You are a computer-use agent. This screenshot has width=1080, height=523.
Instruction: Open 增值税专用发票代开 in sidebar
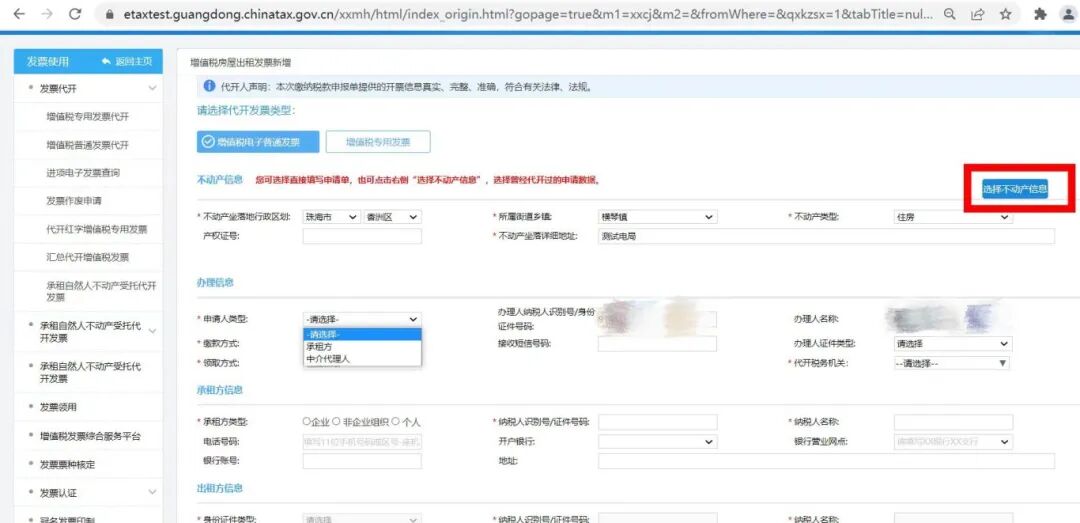point(87,116)
